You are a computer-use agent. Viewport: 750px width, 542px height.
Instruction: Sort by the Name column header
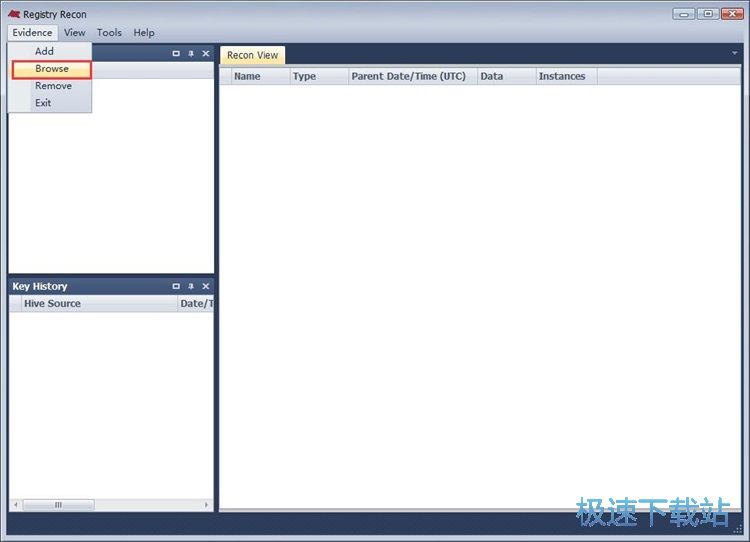pos(261,77)
